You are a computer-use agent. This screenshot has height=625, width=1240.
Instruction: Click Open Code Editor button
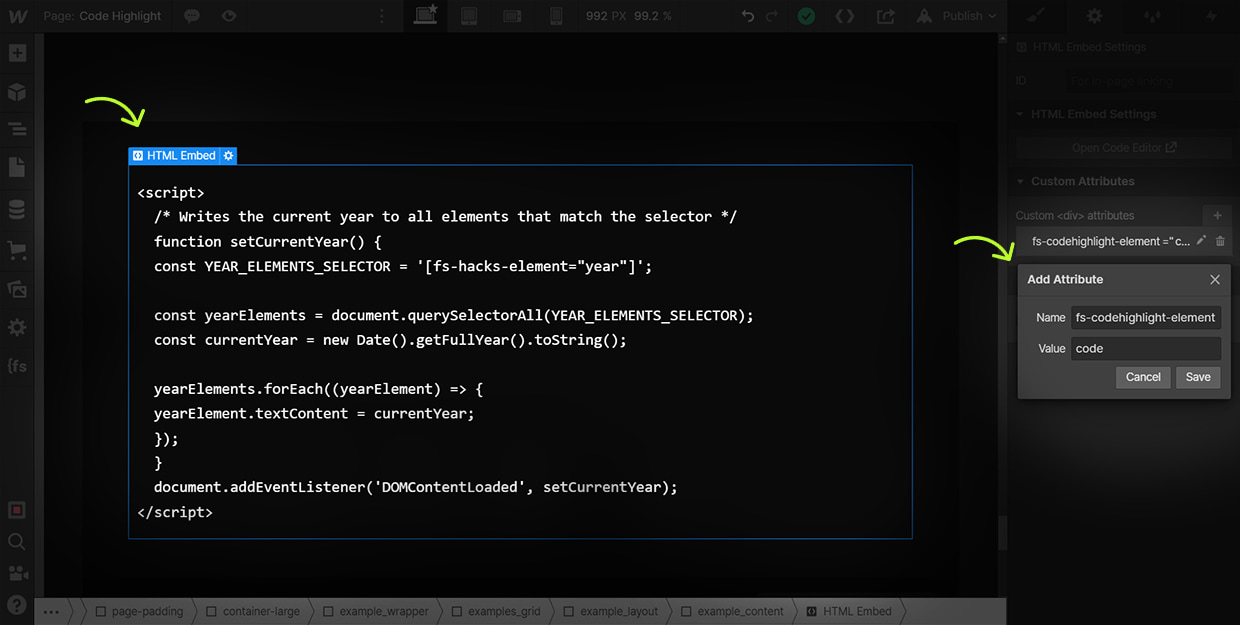click(x=1123, y=148)
